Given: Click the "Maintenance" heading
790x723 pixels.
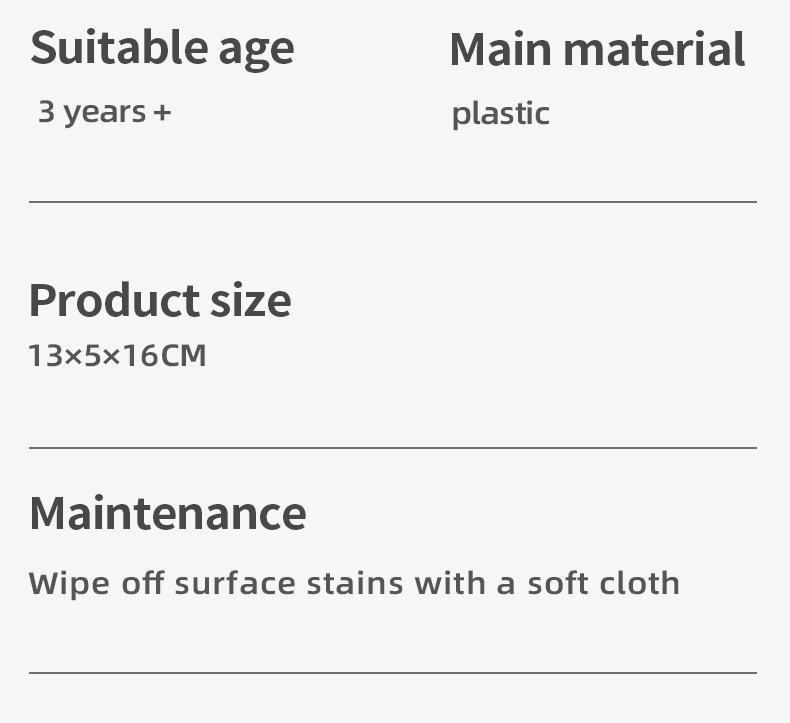Looking at the screenshot, I should click(167, 513).
